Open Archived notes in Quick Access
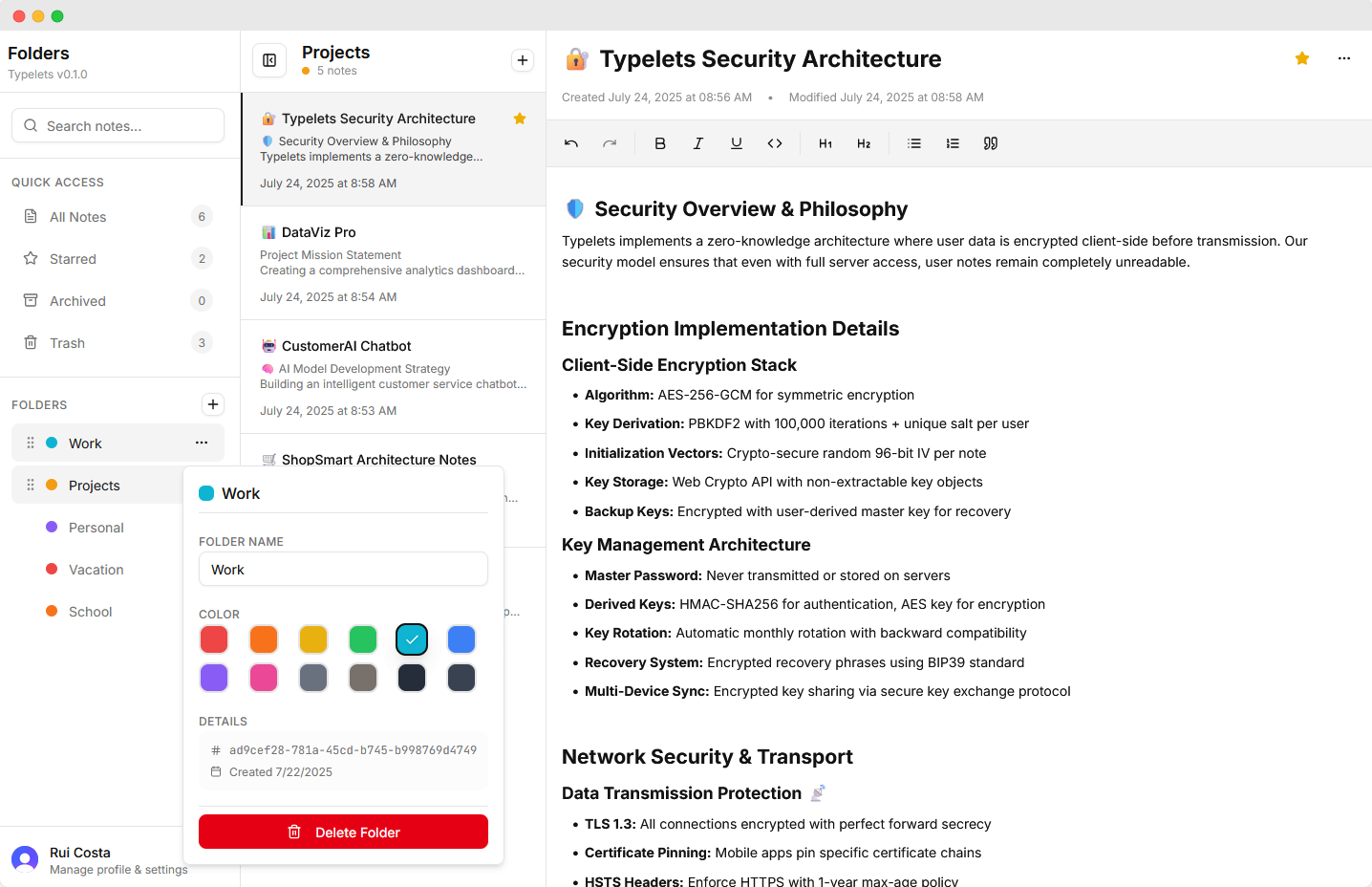Viewport: 1372px width, 887px height. (118, 301)
